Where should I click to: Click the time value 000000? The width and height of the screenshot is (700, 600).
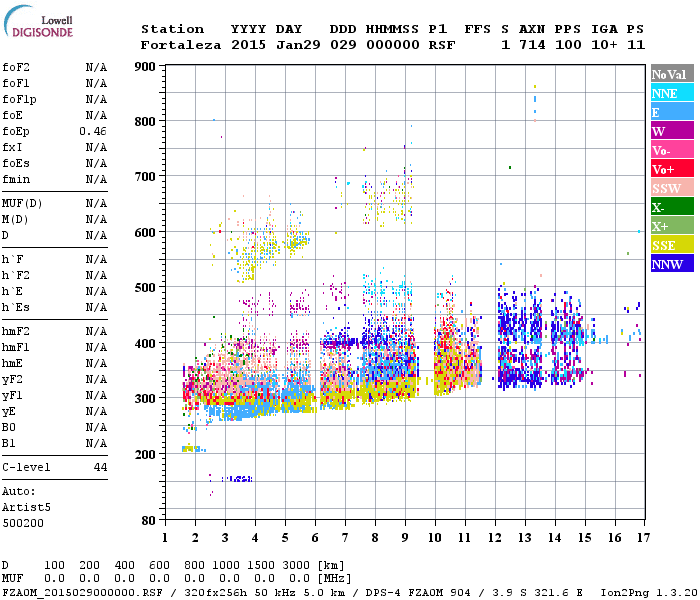[x=393, y=45]
